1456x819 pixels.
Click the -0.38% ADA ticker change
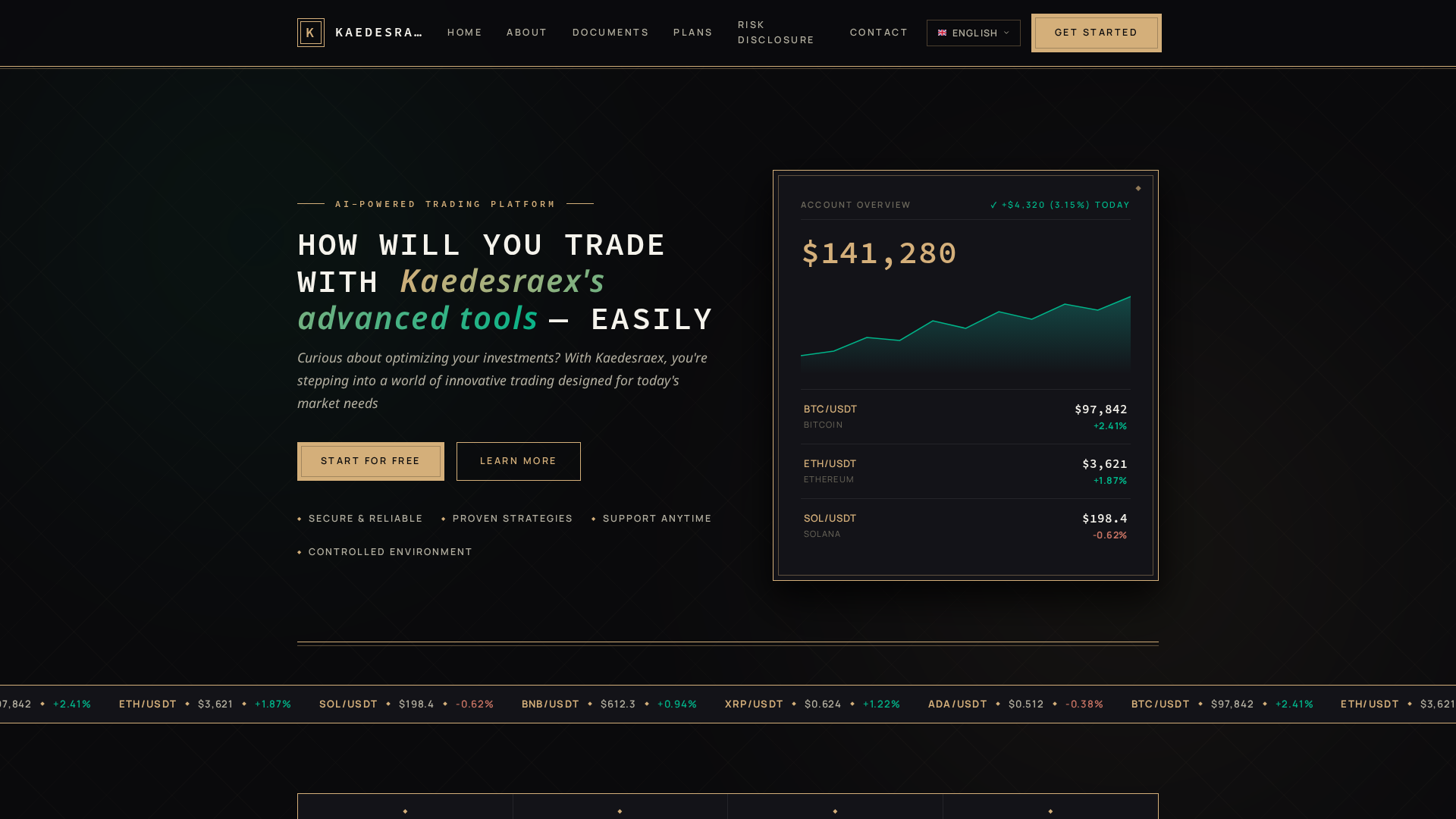click(1084, 704)
